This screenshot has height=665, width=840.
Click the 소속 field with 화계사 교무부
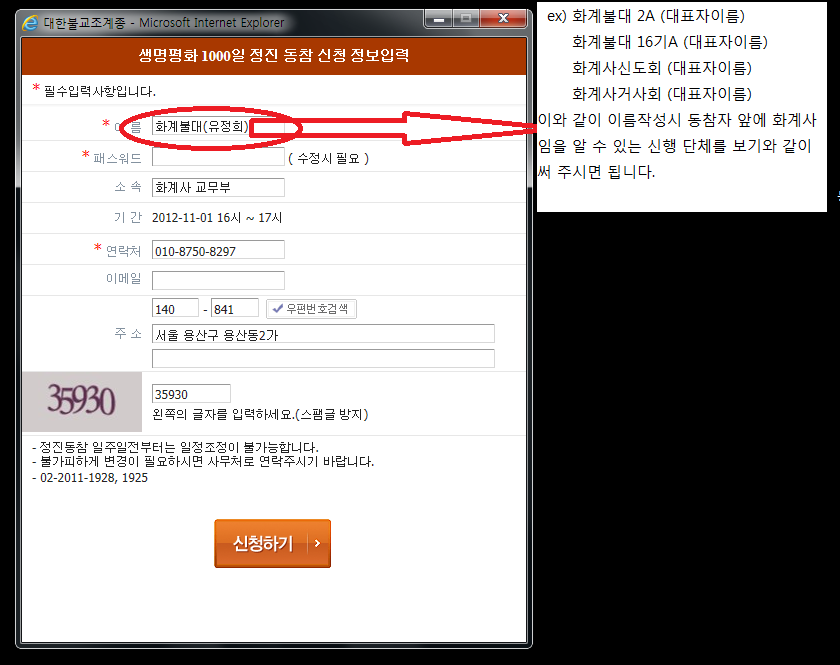pyautogui.click(x=218, y=187)
